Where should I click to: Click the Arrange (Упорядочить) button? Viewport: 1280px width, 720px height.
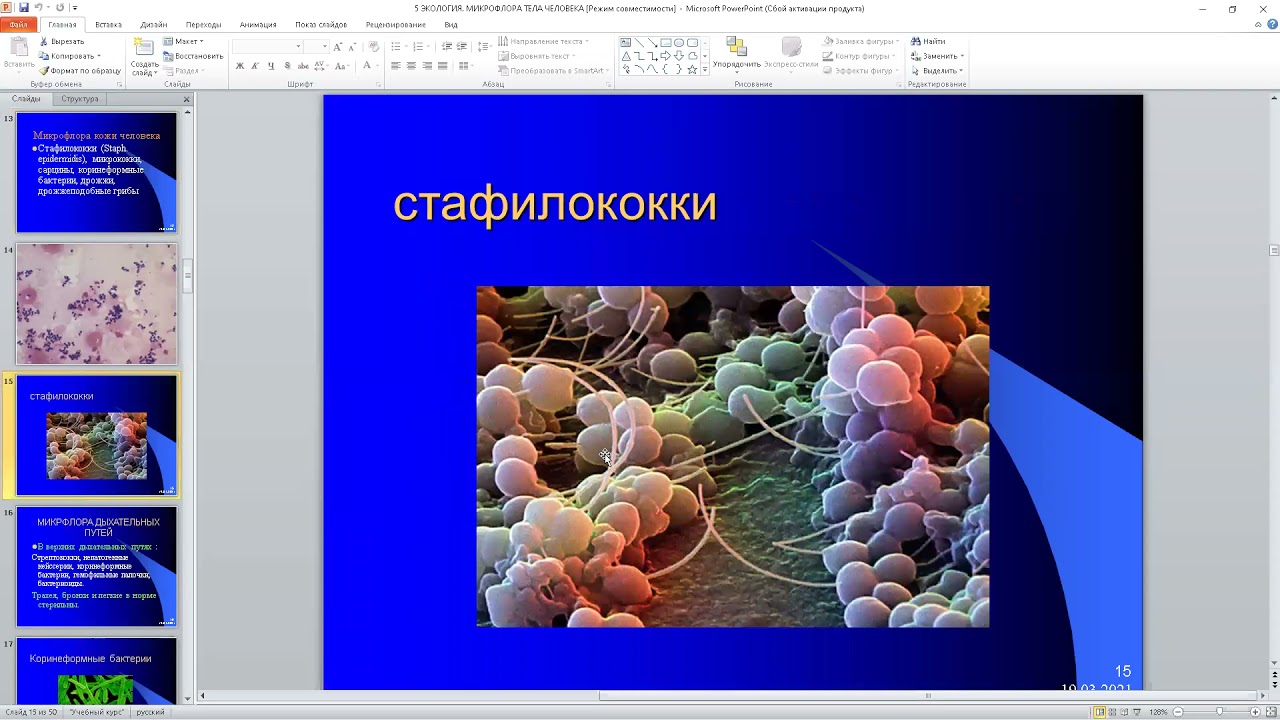(737, 54)
